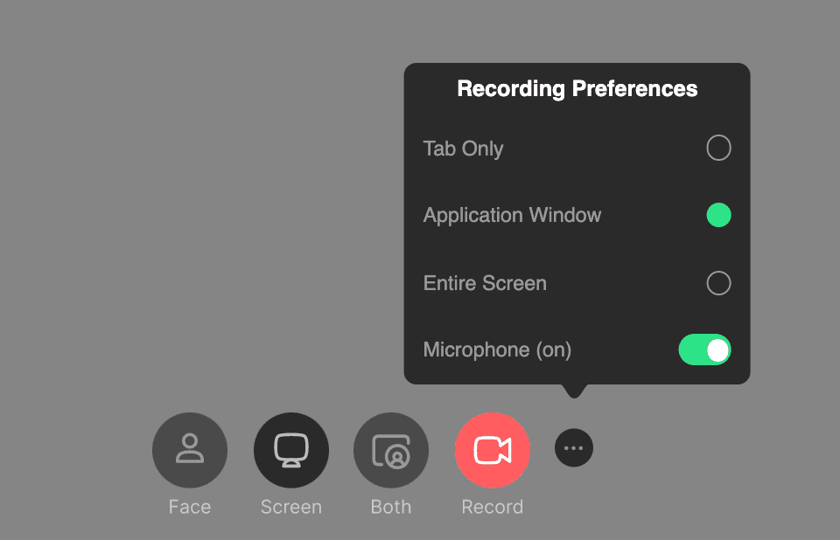Click the Entire Screen option label
Viewport: 840px width, 540px height.
click(x=485, y=283)
